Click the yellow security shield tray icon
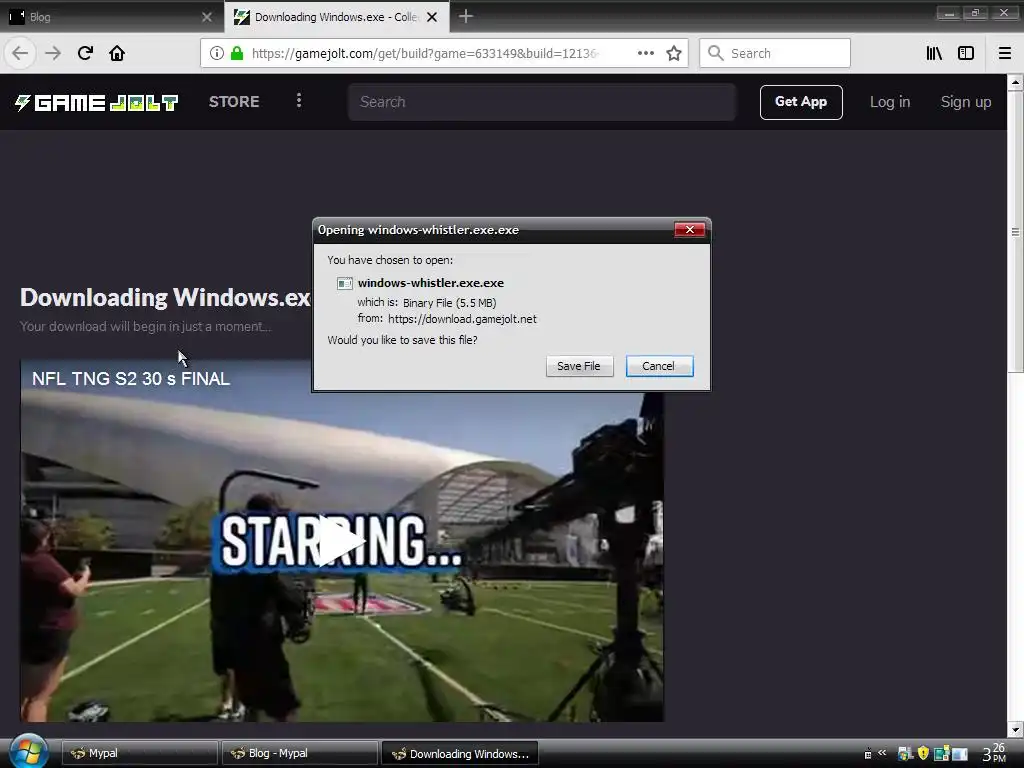Screen dimensions: 1024x768 point(923,753)
